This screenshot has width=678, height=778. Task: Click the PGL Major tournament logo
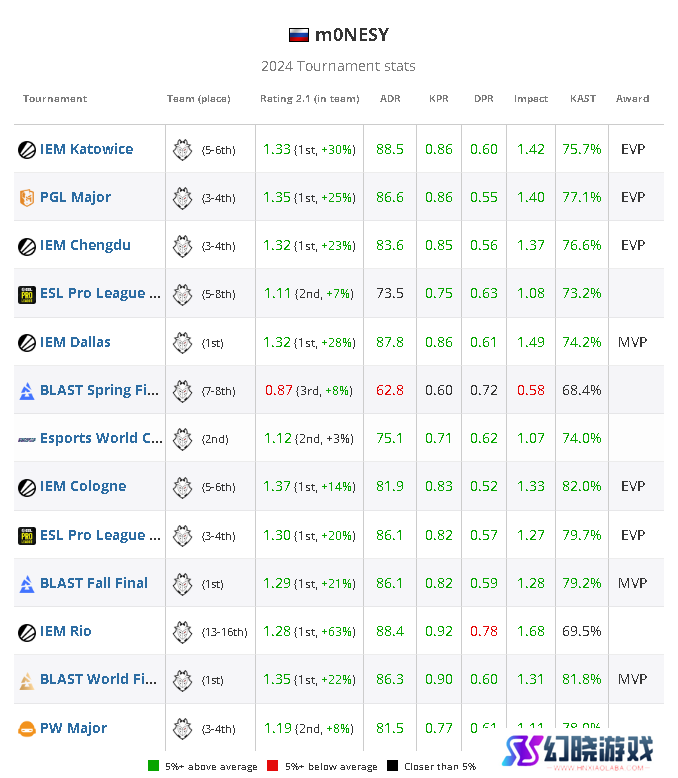point(27,197)
